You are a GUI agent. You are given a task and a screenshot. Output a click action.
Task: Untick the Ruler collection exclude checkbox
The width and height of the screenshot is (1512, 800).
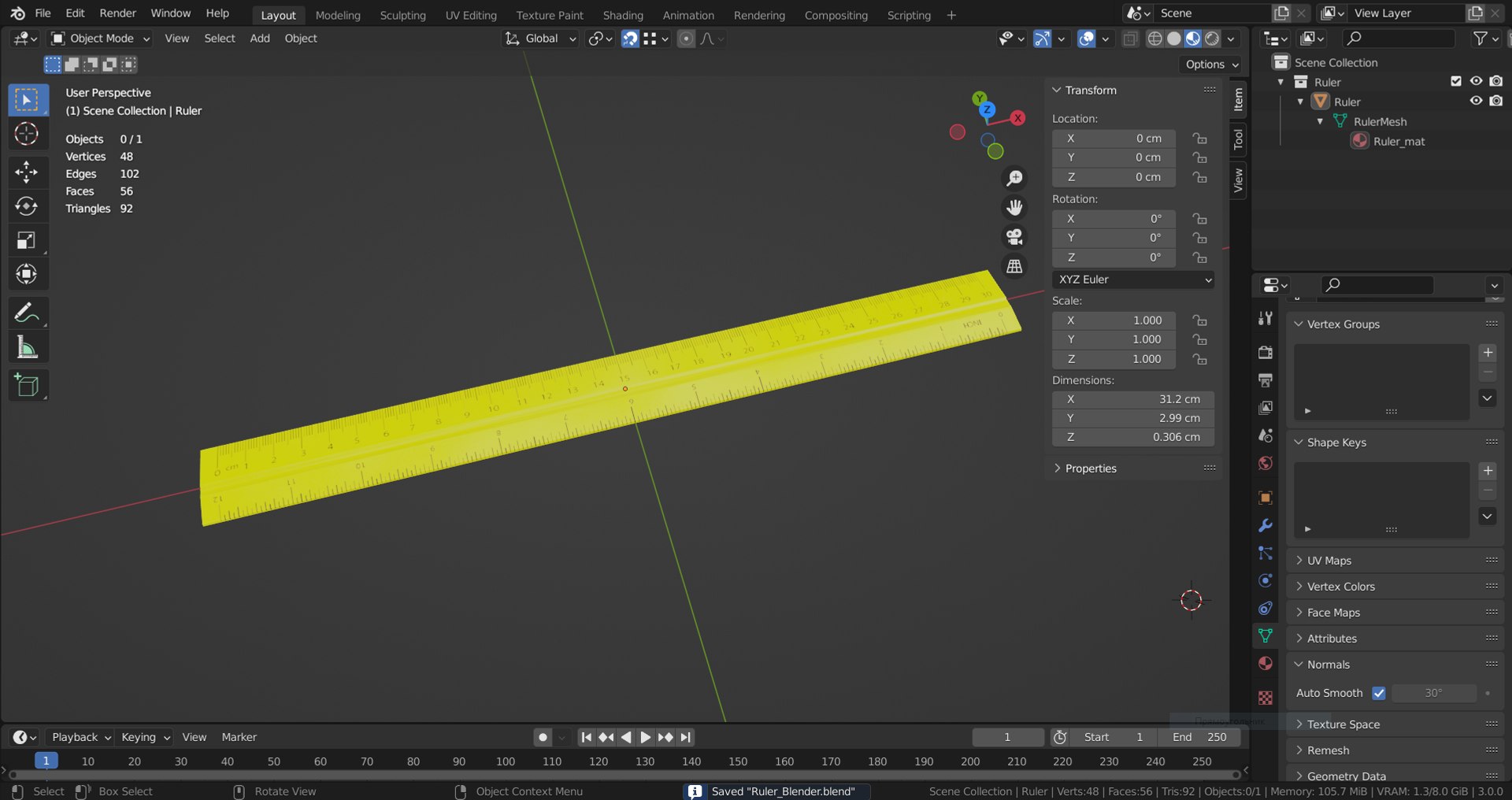[1456, 81]
